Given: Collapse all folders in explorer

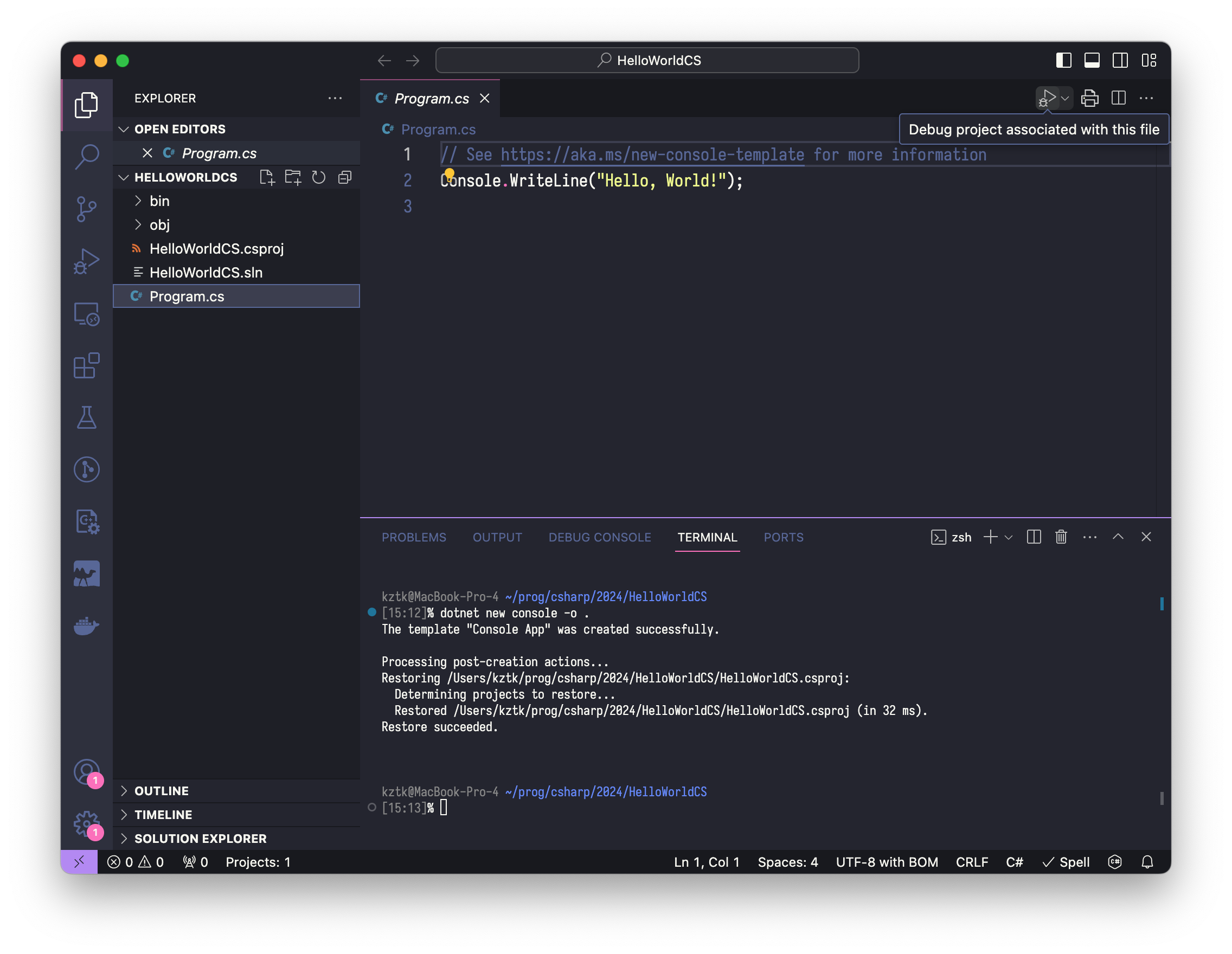Looking at the screenshot, I should point(345,177).
